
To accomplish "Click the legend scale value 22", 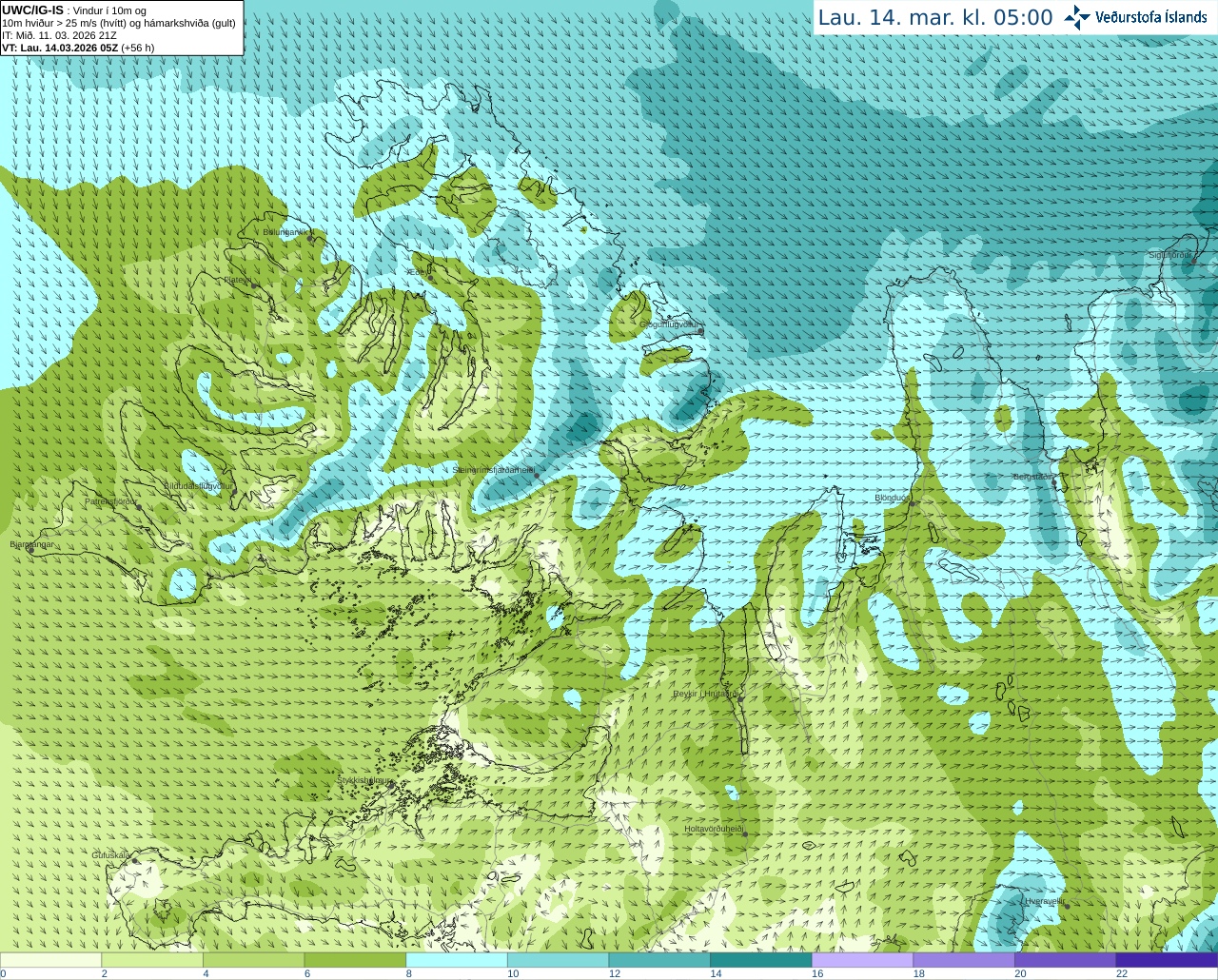I will point(1122,973).
